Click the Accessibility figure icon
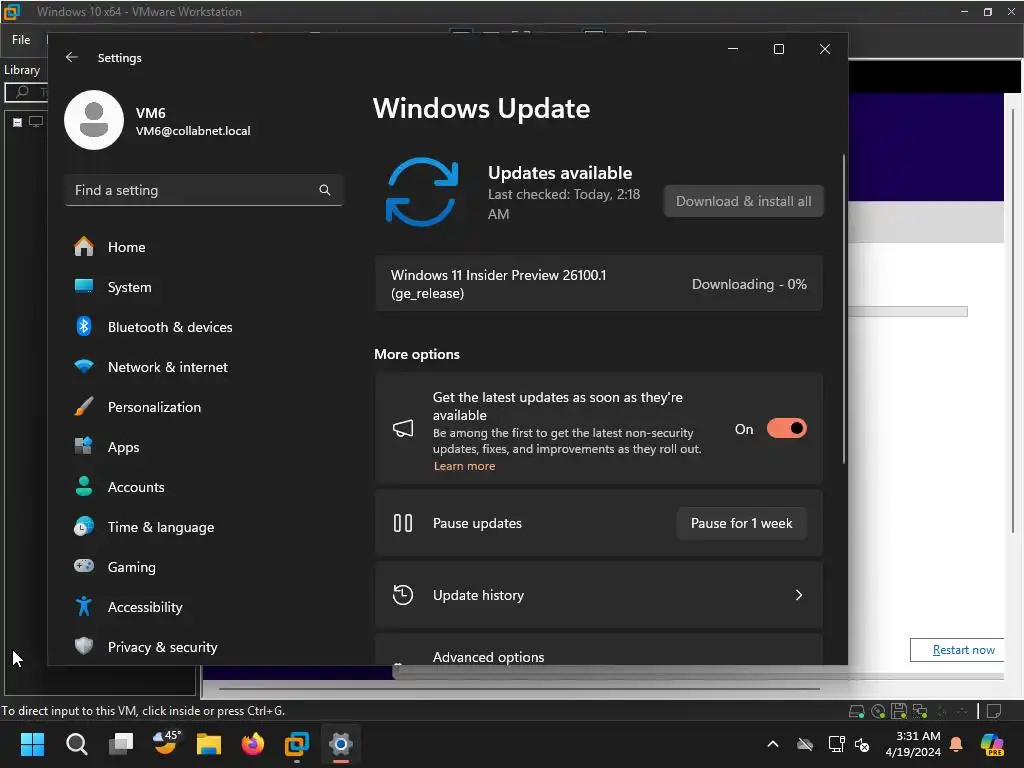Viewport: 1024px width, 768px height. tap(84, 606)
